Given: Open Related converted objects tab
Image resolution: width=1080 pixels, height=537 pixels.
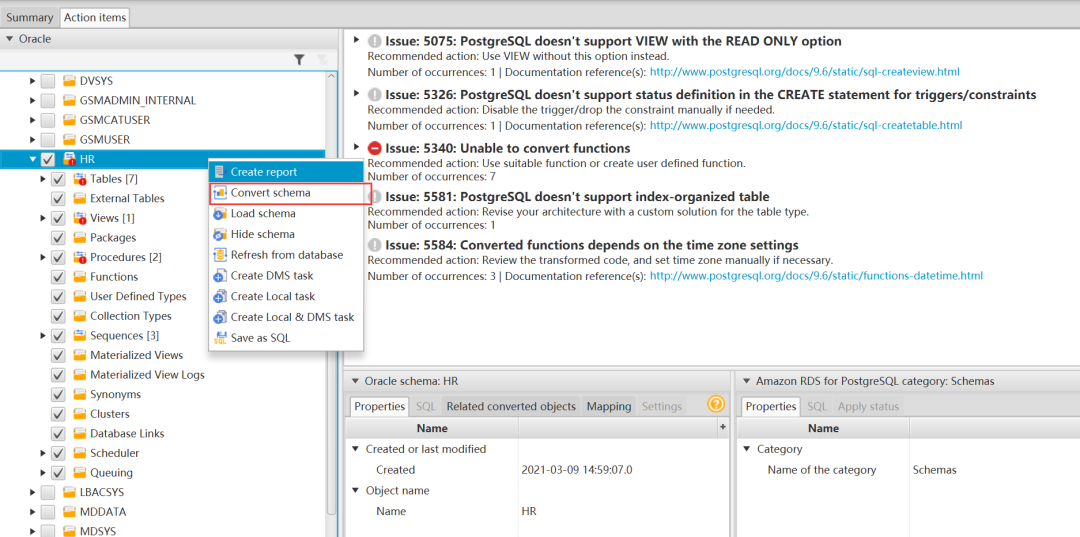Looking at the screenshot, I should [x=511, y=406].
